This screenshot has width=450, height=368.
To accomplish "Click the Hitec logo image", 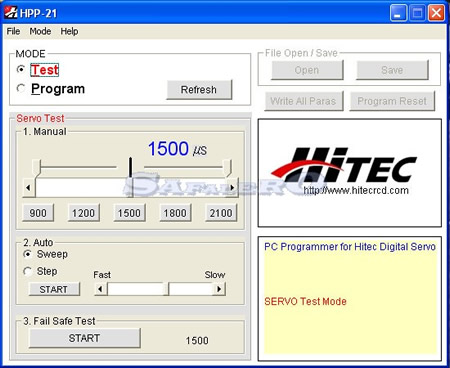I will coord(350,173).
